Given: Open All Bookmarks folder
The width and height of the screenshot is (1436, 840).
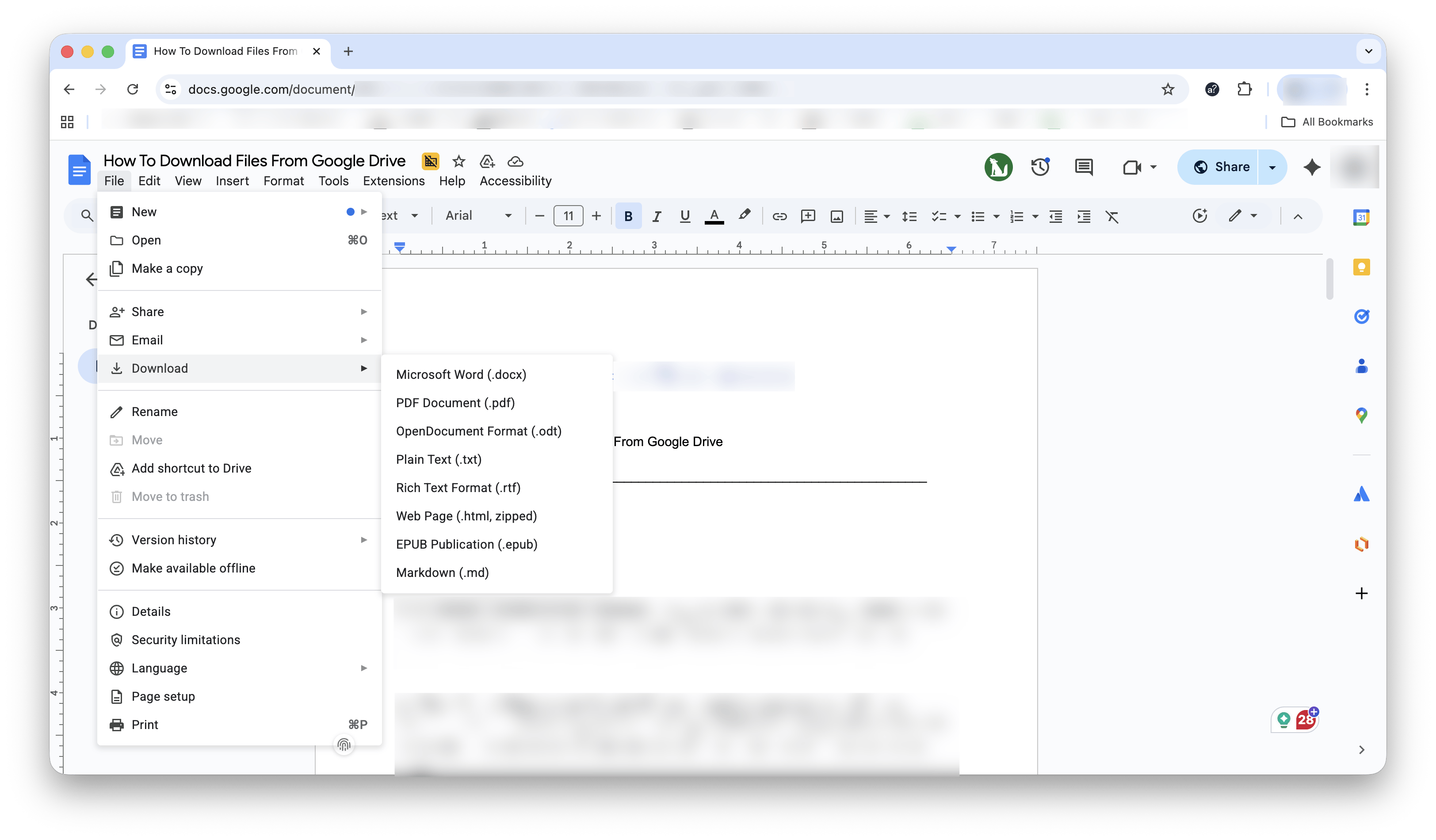Looking at the screenshot, I should [x=1327, y=122].
